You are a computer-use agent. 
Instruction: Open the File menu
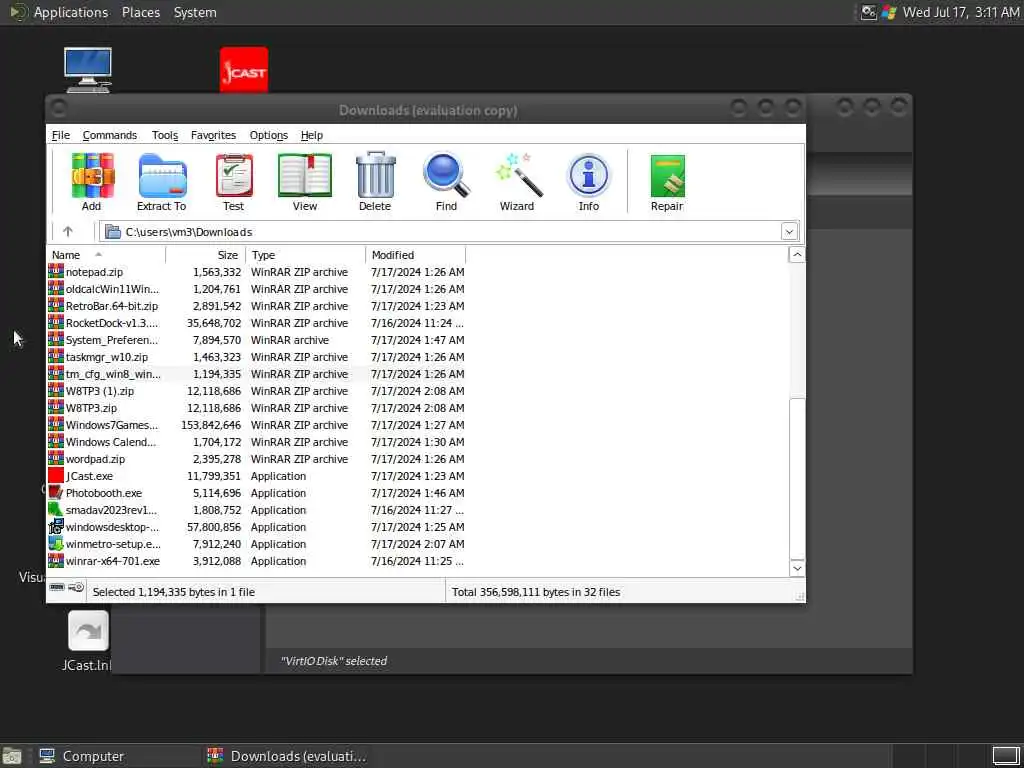coord(61,135)
